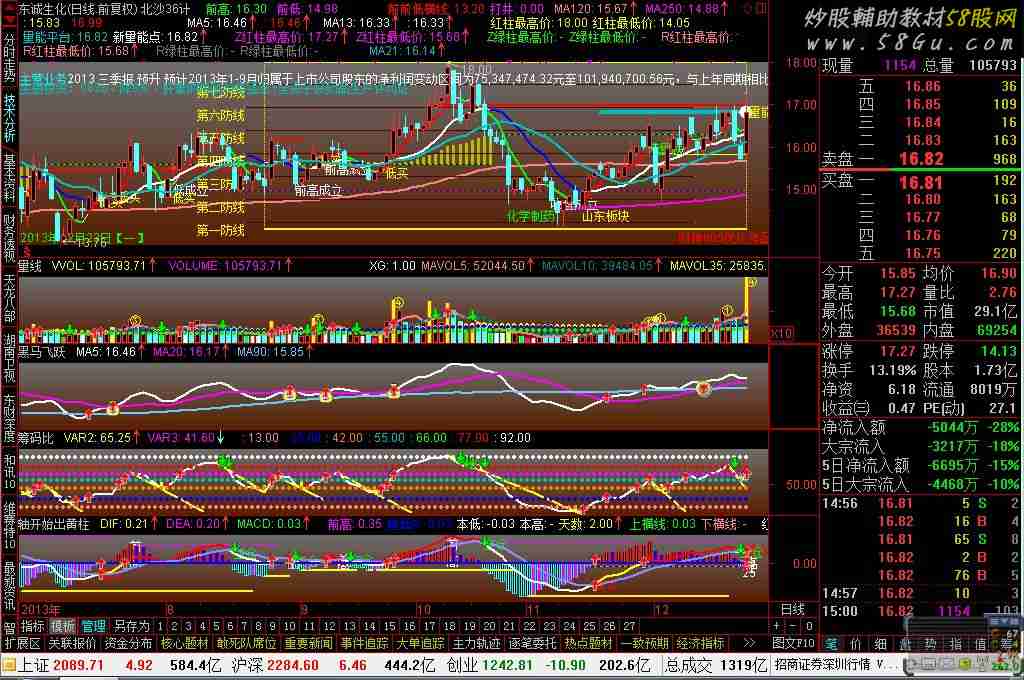The height and width of the screenshot is (680, 1024).
Task: Select template number 27
Action: [x=630, y=626]
